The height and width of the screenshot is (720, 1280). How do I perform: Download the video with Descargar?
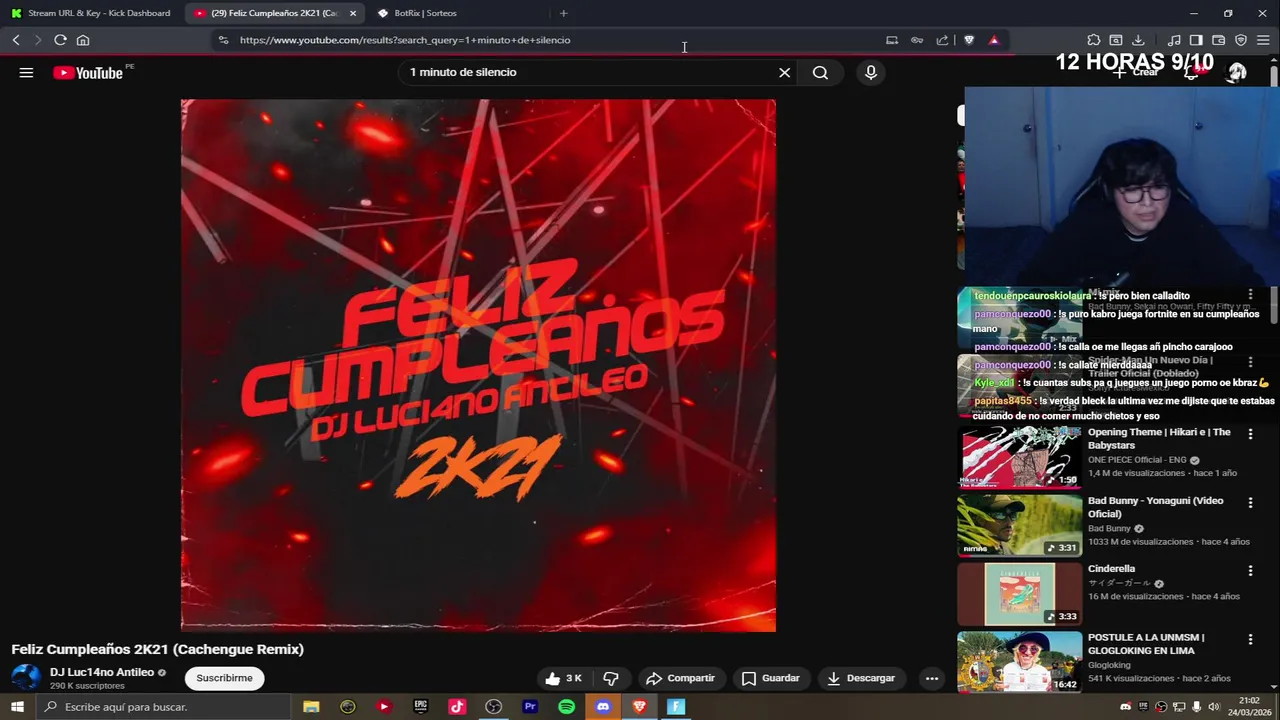(861, 678)
